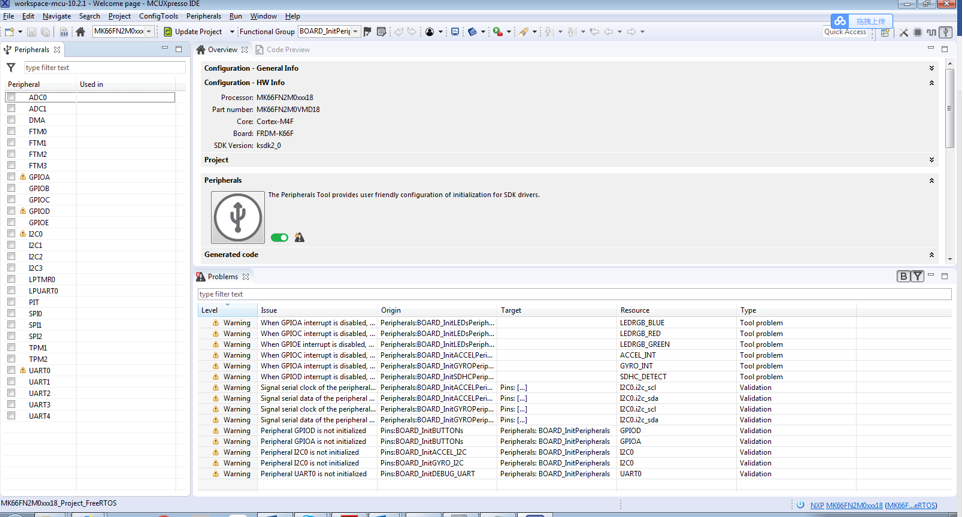
Task: Minimize the Peripherals panel view
Action: [165, 49]
